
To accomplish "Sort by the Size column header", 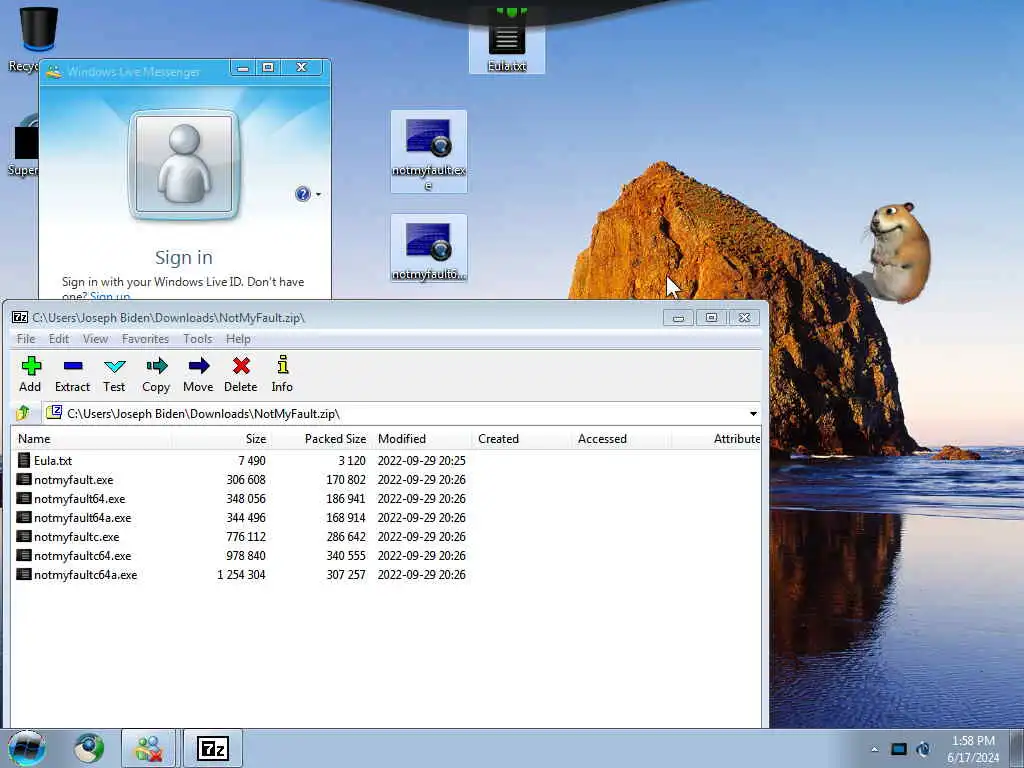I will coord(222,439).
